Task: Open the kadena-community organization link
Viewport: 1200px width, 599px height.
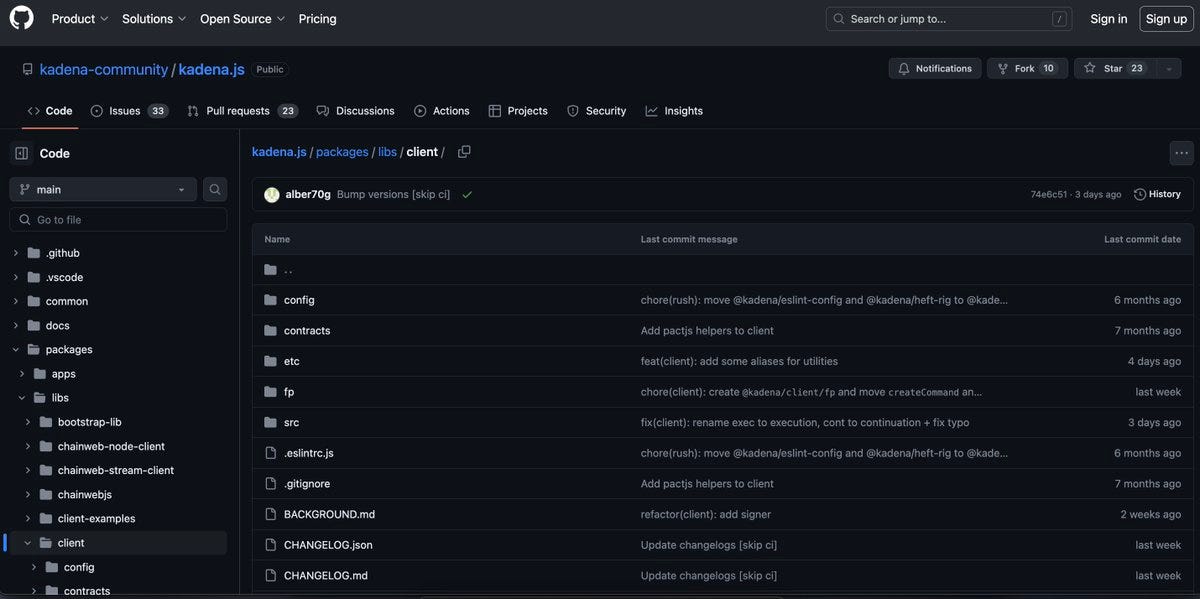Action: tap(104, 69)
